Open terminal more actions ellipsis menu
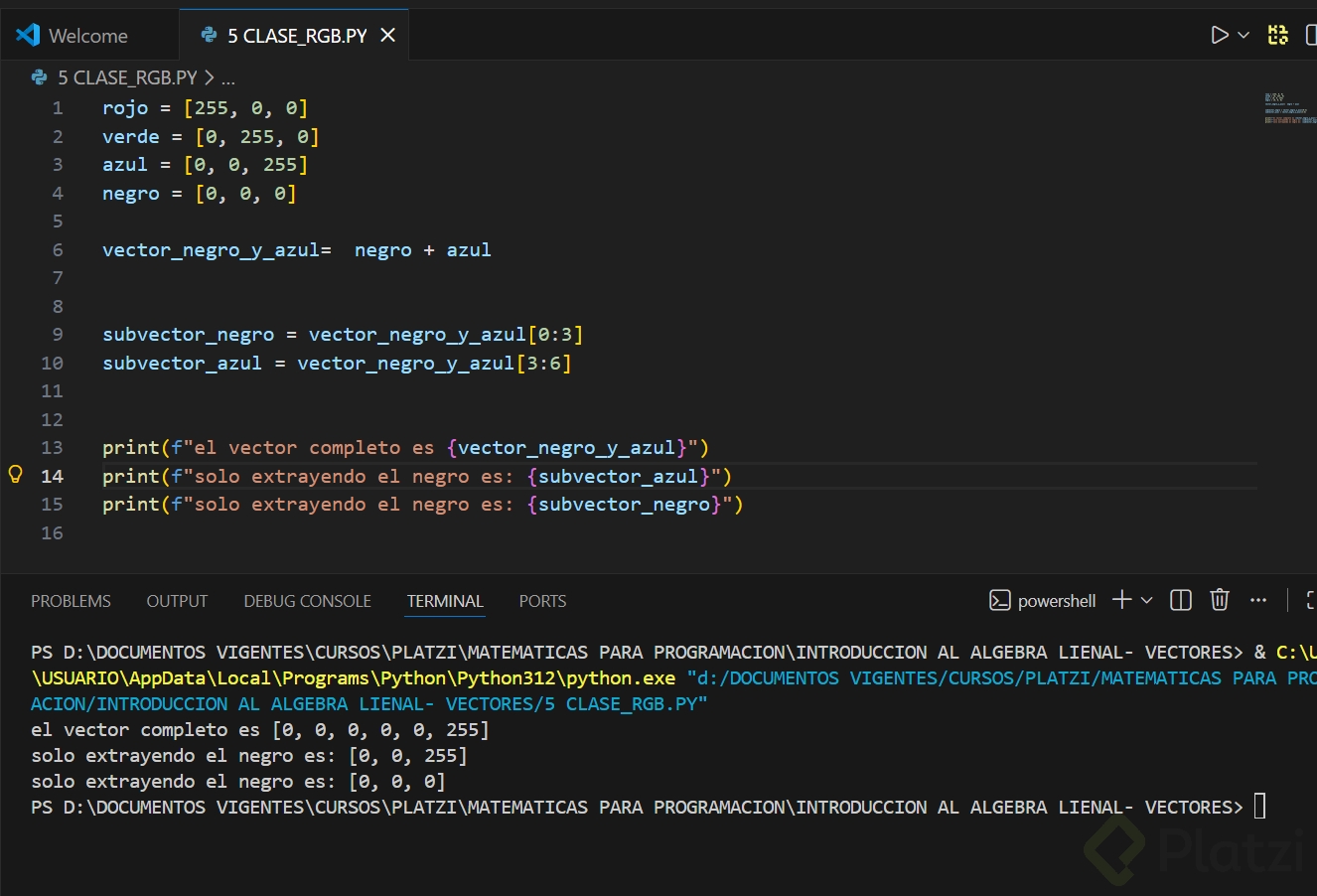Image resolution: width=1317 pixels, height=896 pixels. tap(1258, 600)
